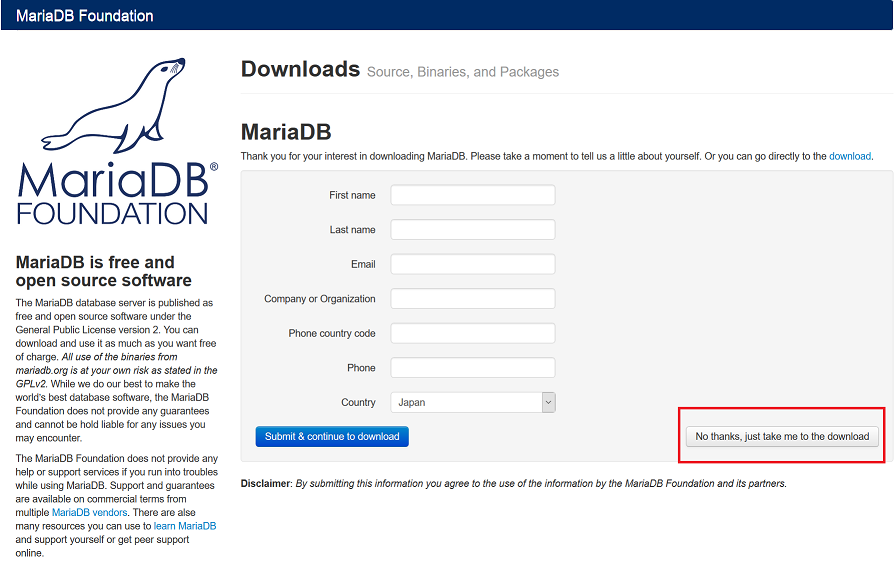894x562 pixels.
Task: Open the learn MariaDB link
Action: click(x=185, y=526)
